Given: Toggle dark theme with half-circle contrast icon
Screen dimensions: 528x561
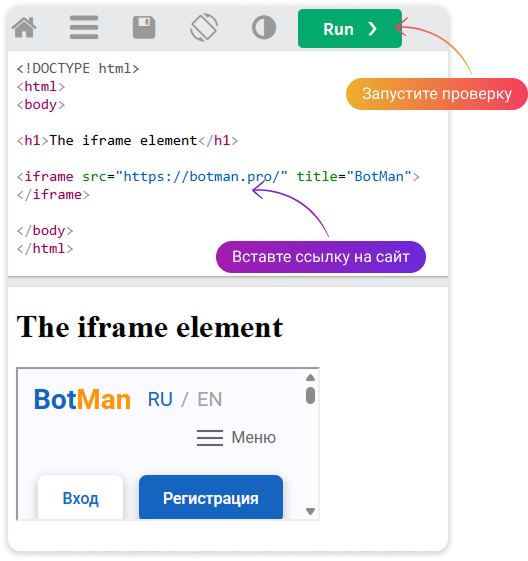Looking at the screenshot, I should click(x=264, y=27).
